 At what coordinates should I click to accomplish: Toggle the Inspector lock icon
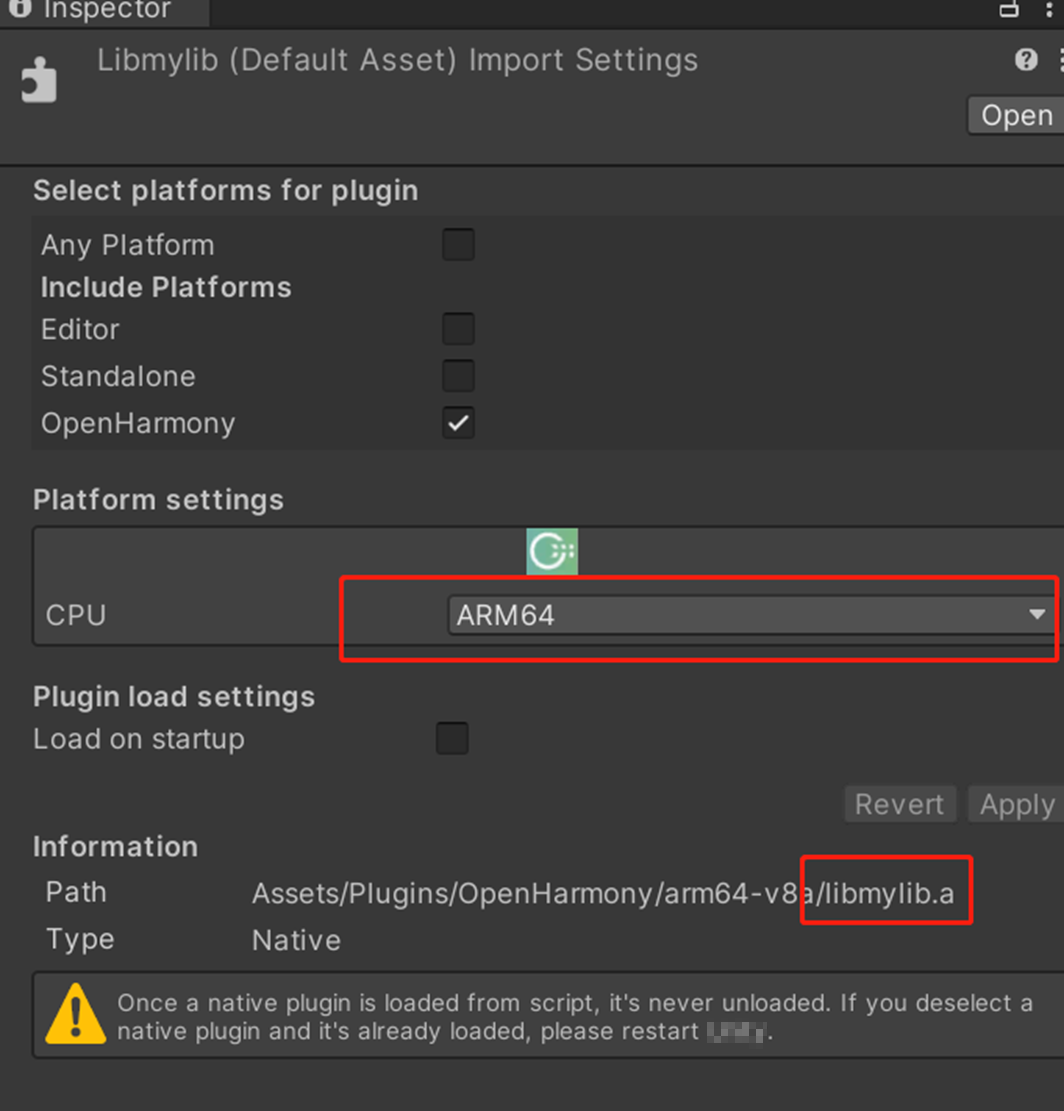[1009, 9]
